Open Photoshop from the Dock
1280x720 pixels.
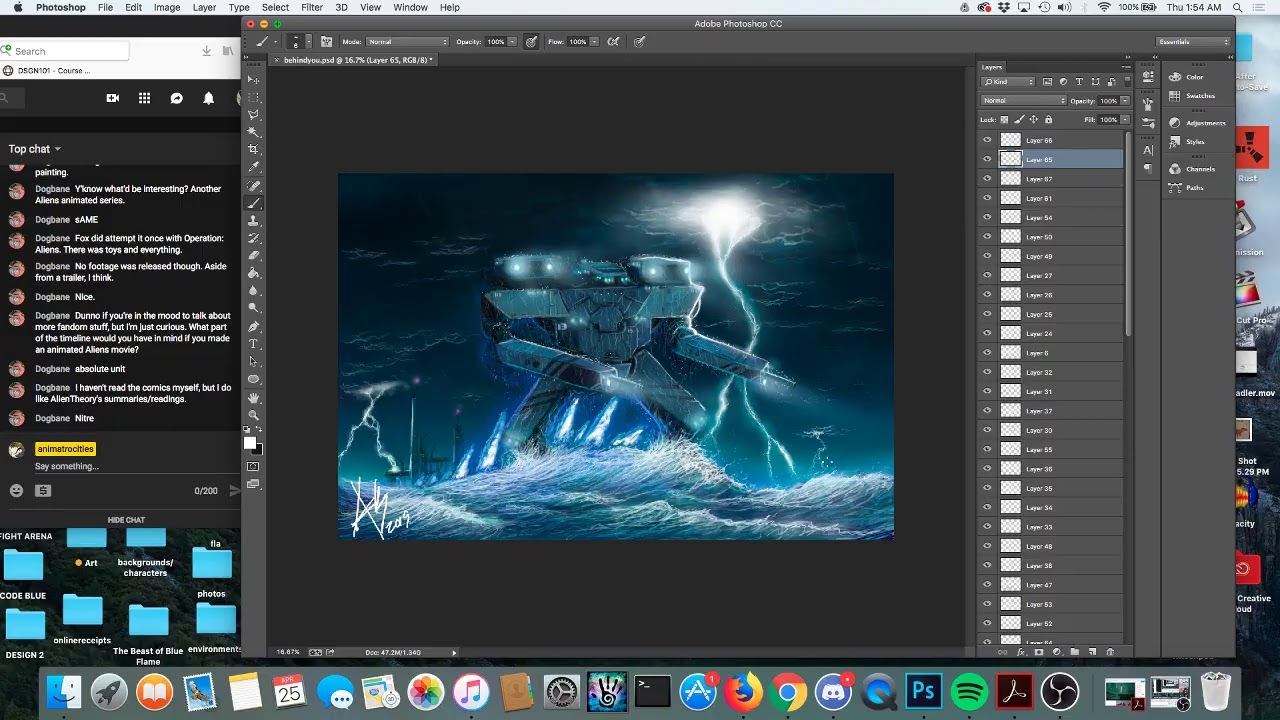[924, 691]
